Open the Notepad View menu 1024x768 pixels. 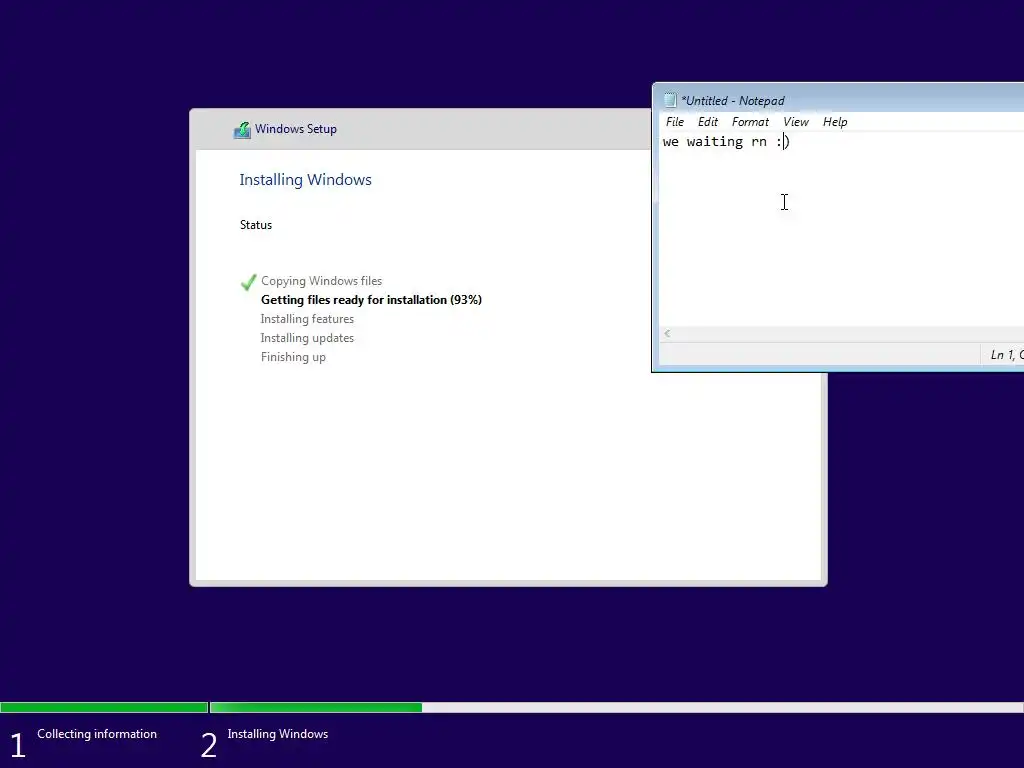pos(795,122)
